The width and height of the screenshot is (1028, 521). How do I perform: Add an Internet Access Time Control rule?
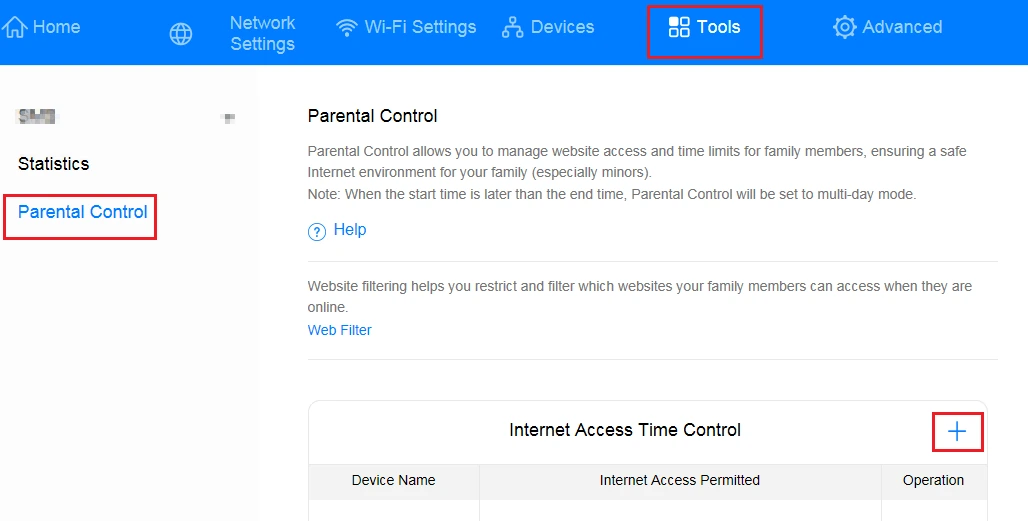point(957,431)
